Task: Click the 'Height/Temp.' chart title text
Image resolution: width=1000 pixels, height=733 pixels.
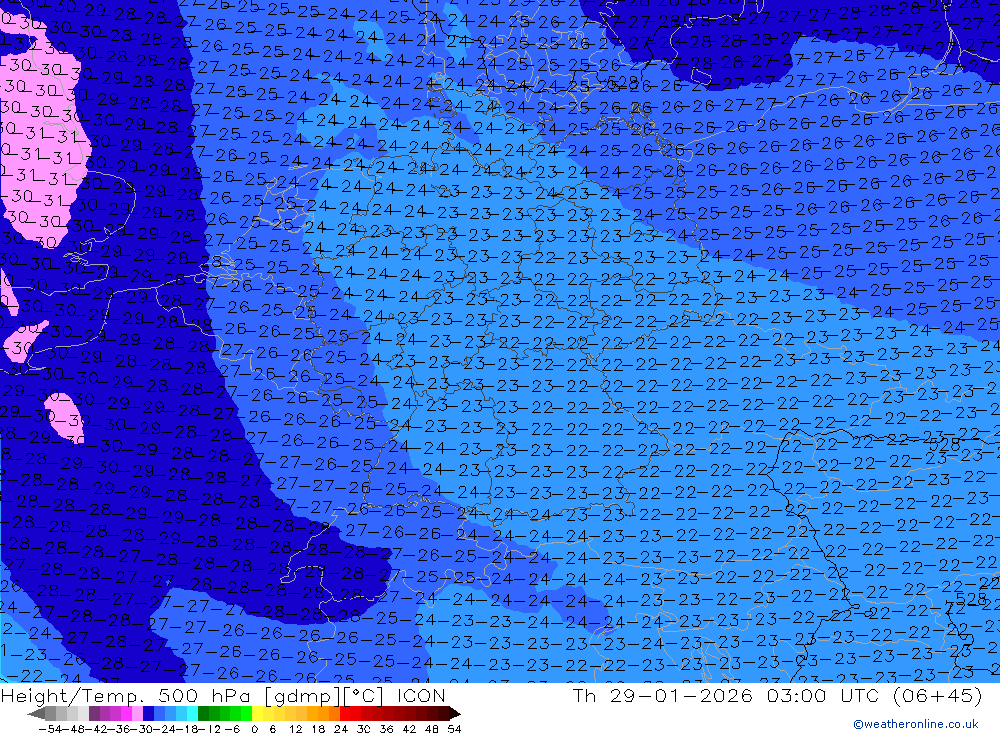Action: pos(73,696)
